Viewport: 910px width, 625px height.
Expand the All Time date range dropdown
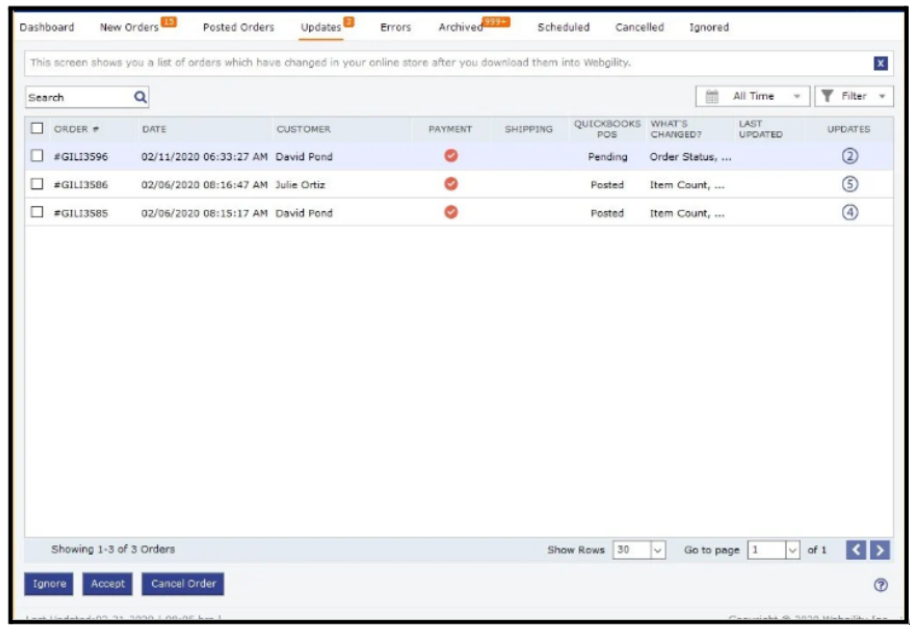coord(753,96)
